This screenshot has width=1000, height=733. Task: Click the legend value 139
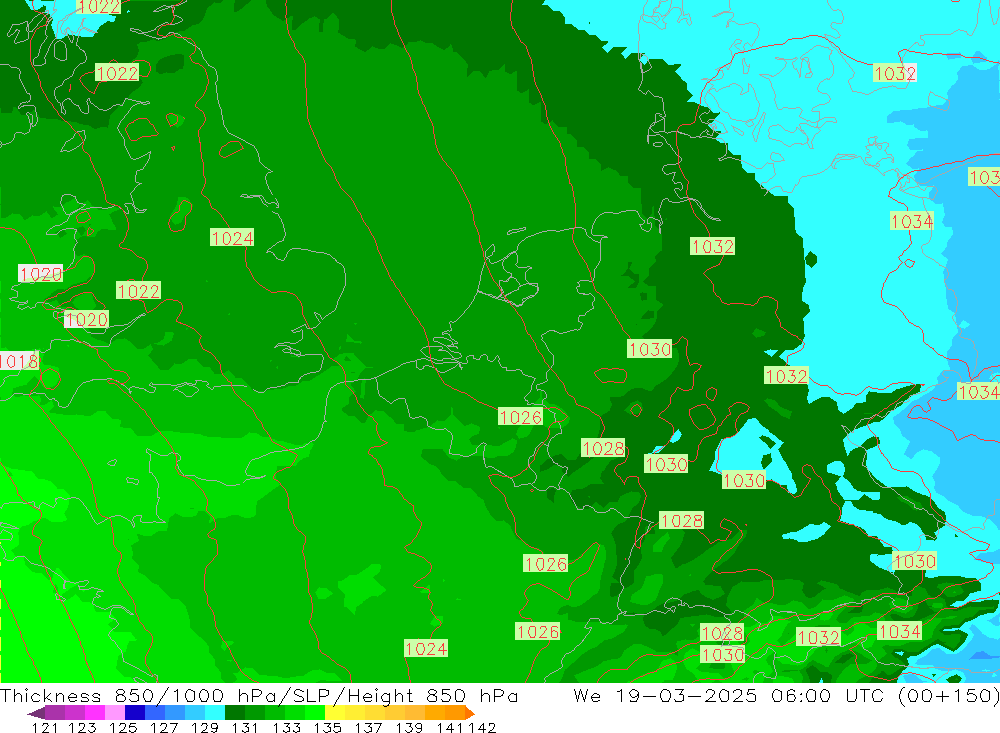(x=409, y=727)
